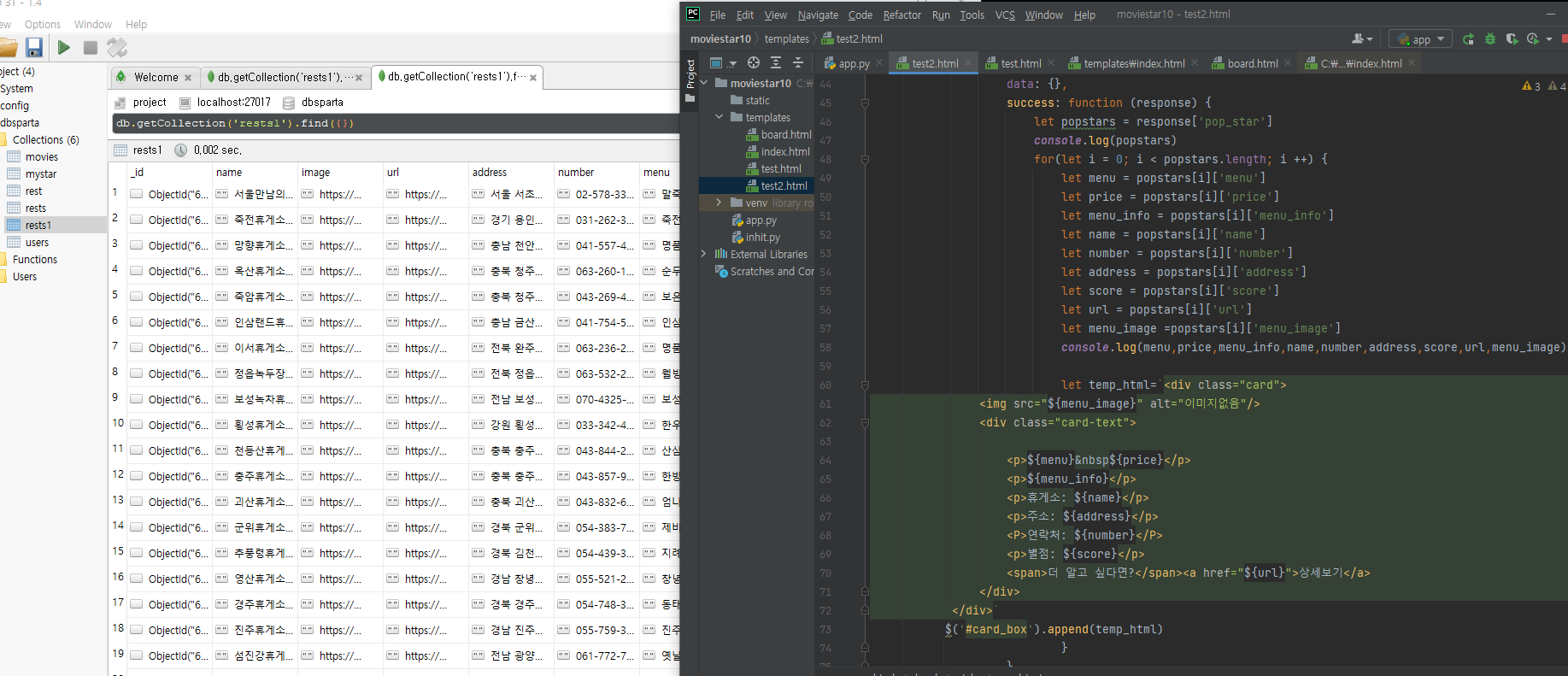Fold the for loop block on line 48
The width and height of the screenshot is (1568, 676).
coord(865,159)
